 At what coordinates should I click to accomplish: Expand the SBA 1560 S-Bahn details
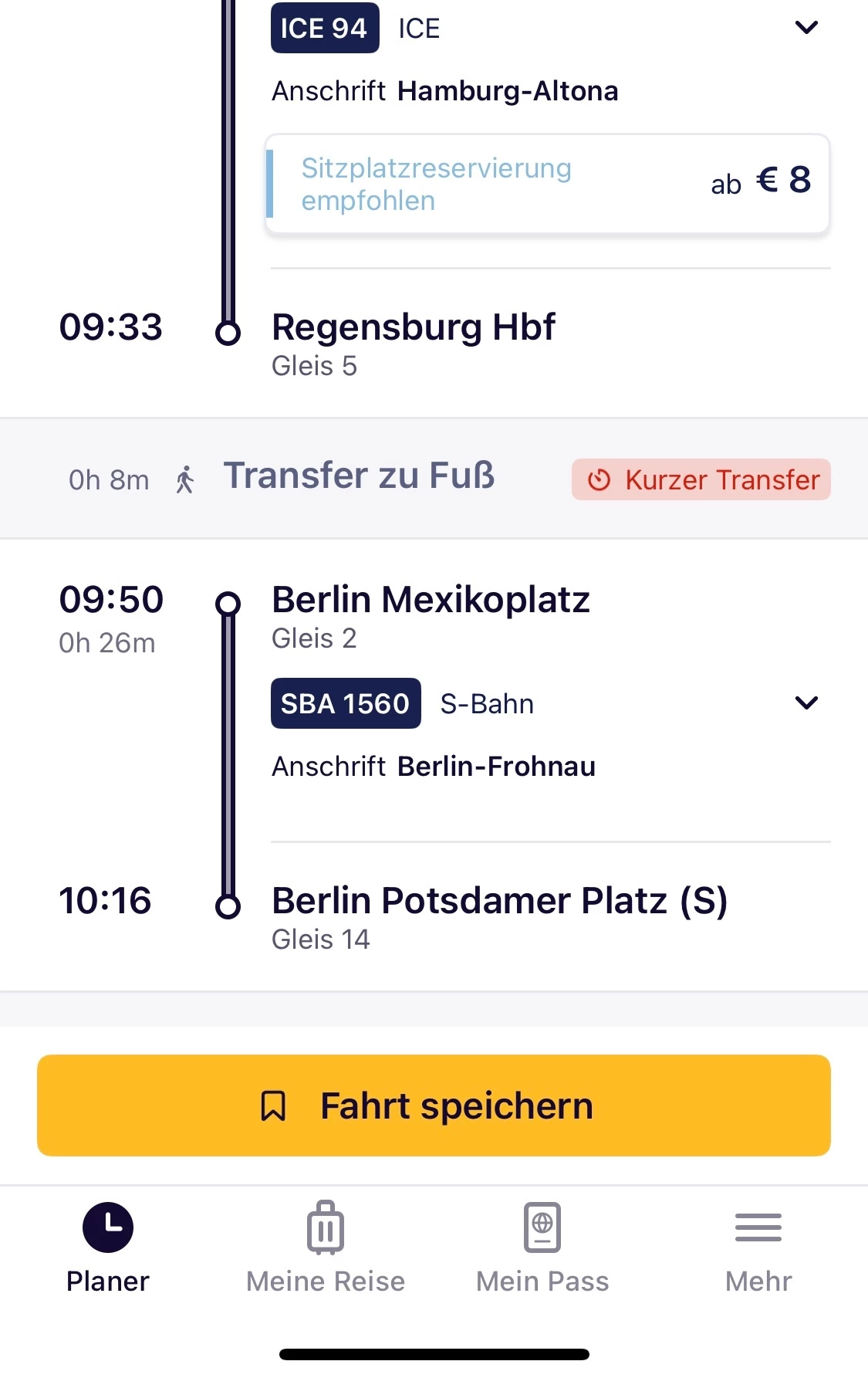point(806,703)
